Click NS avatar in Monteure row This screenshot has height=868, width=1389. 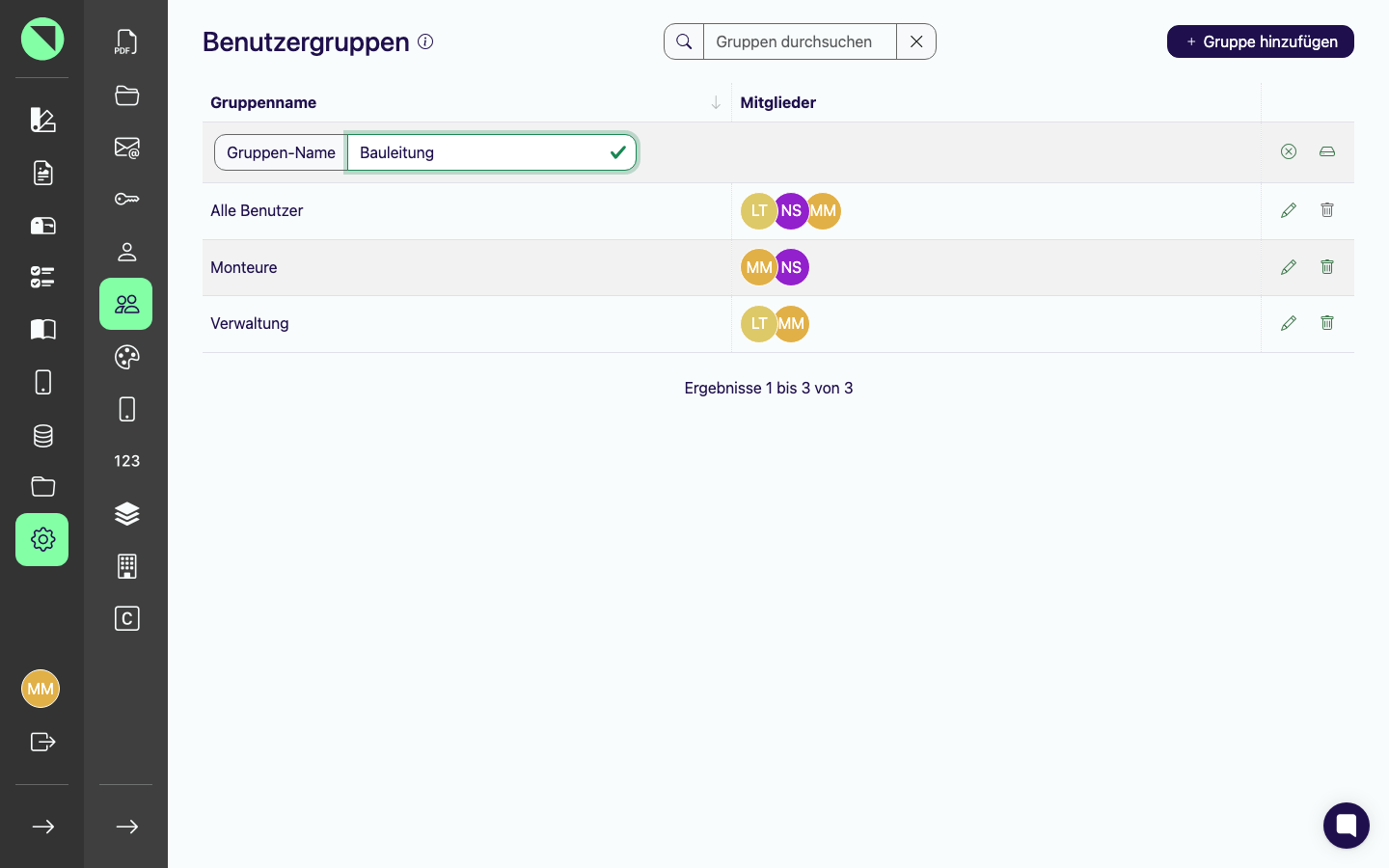[x=791, y=267]
